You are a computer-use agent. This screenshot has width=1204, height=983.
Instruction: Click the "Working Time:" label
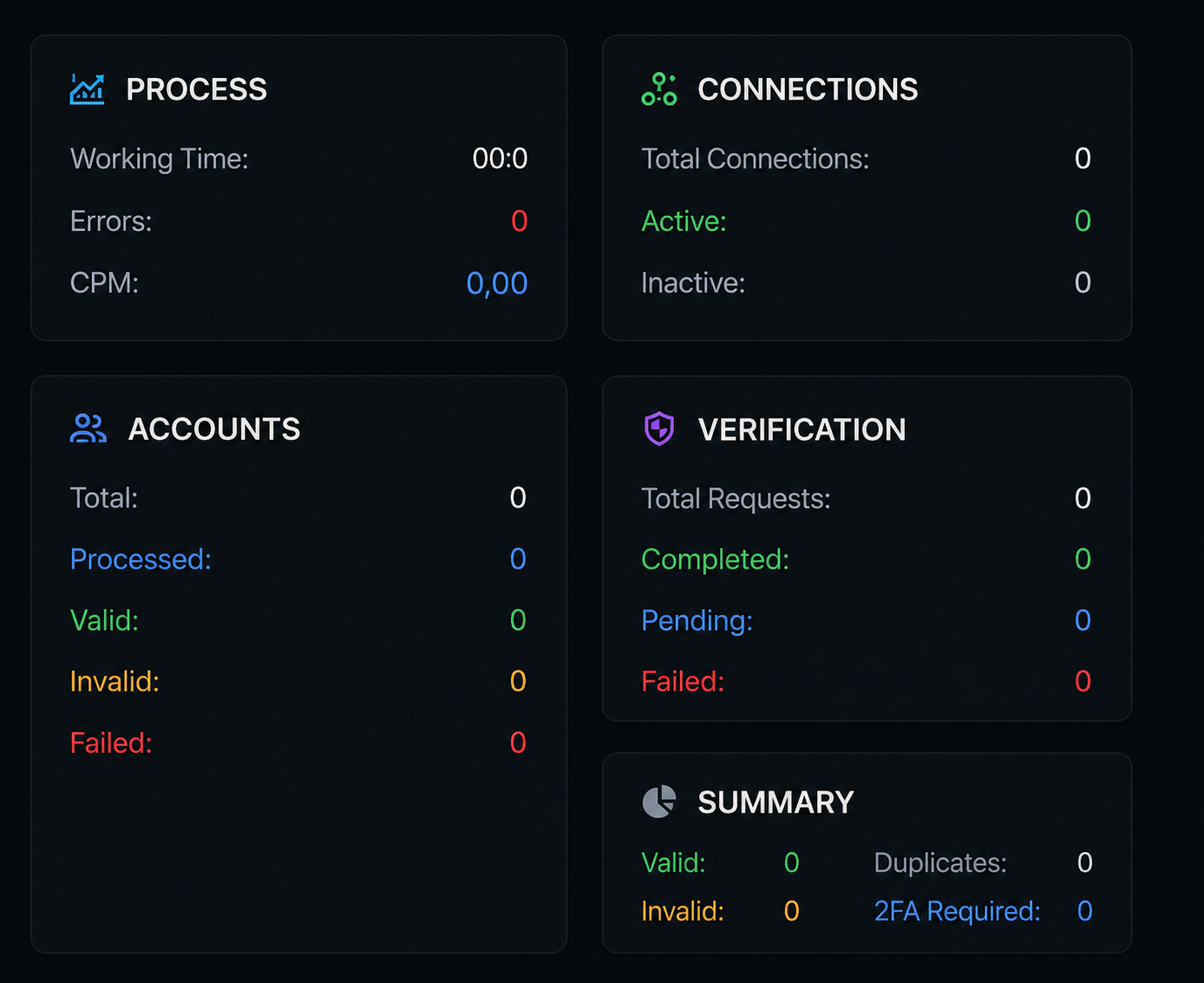pyautogui.click(x=160, y=159)
